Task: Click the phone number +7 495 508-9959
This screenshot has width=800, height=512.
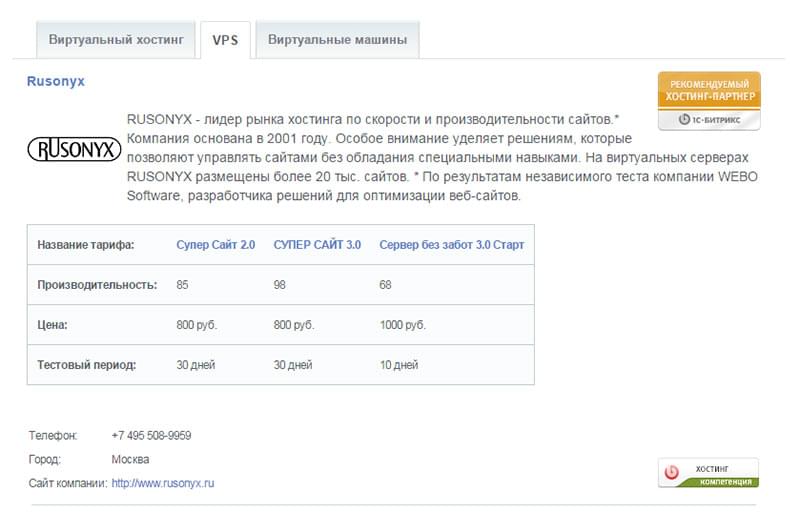Action: 151,436
